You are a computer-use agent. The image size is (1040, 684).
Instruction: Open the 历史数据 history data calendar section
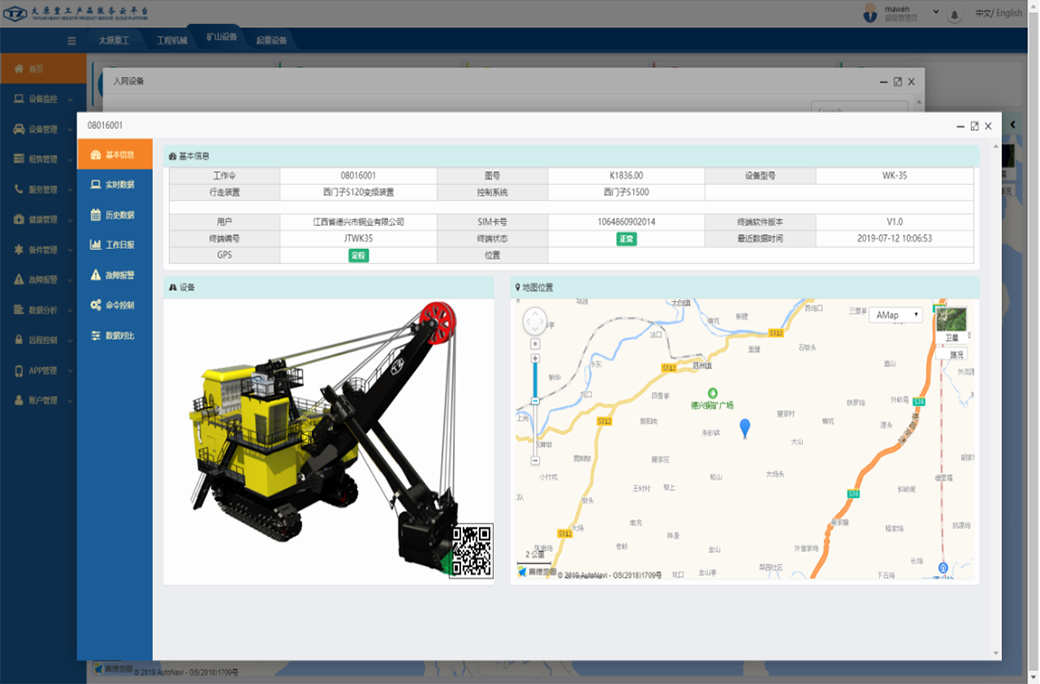pos(114,215)
